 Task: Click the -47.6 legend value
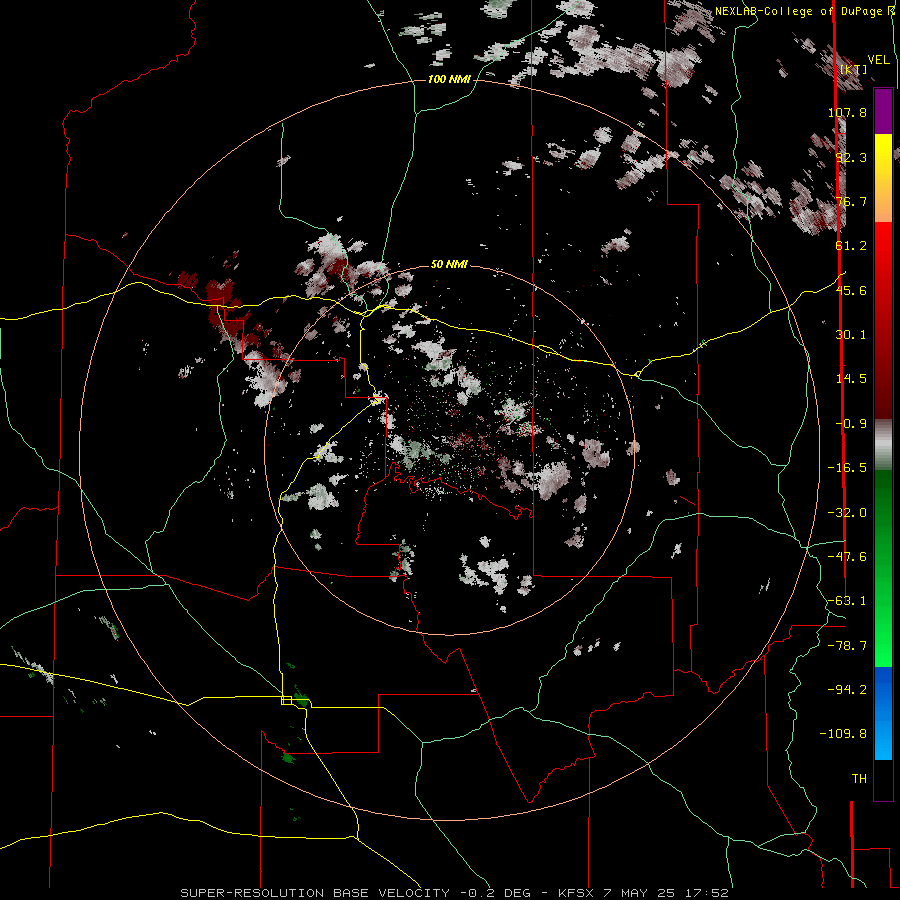(847, 557)
